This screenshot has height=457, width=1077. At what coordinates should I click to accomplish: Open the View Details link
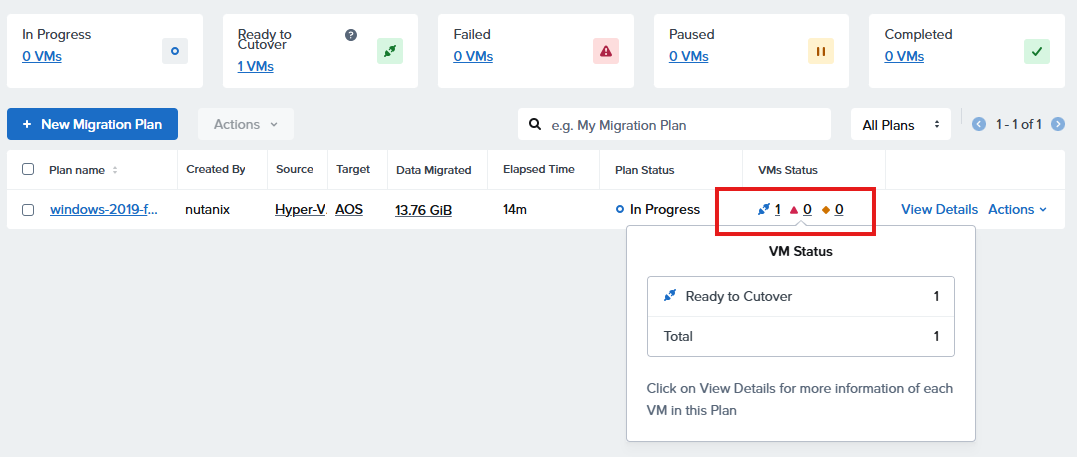coord(939,209)
